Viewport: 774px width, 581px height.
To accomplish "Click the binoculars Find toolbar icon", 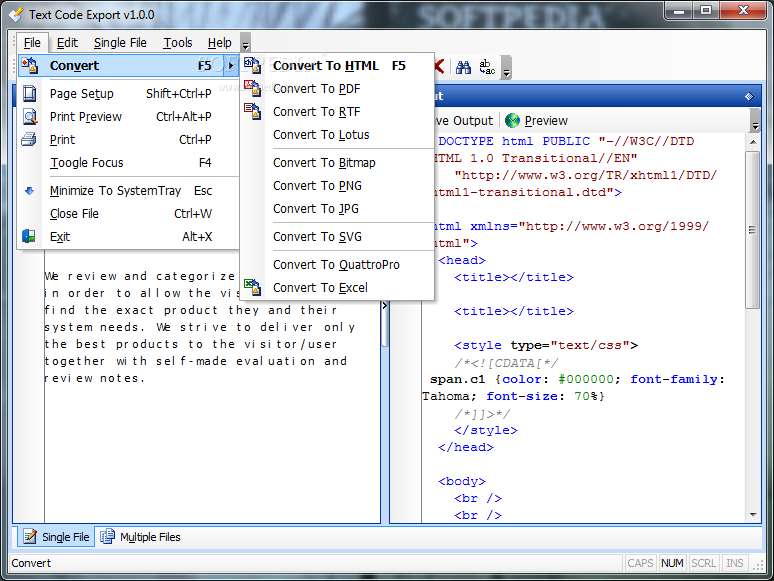I will pyautogui.click(x=463, y=67).
